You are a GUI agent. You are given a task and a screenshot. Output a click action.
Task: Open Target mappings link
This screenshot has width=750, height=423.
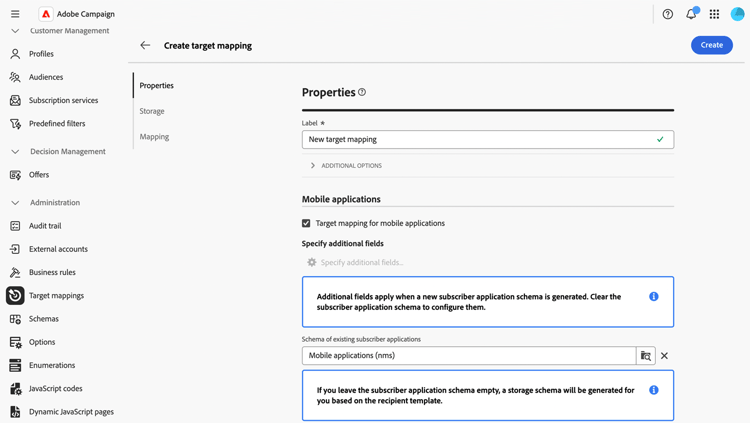[56, 295]
